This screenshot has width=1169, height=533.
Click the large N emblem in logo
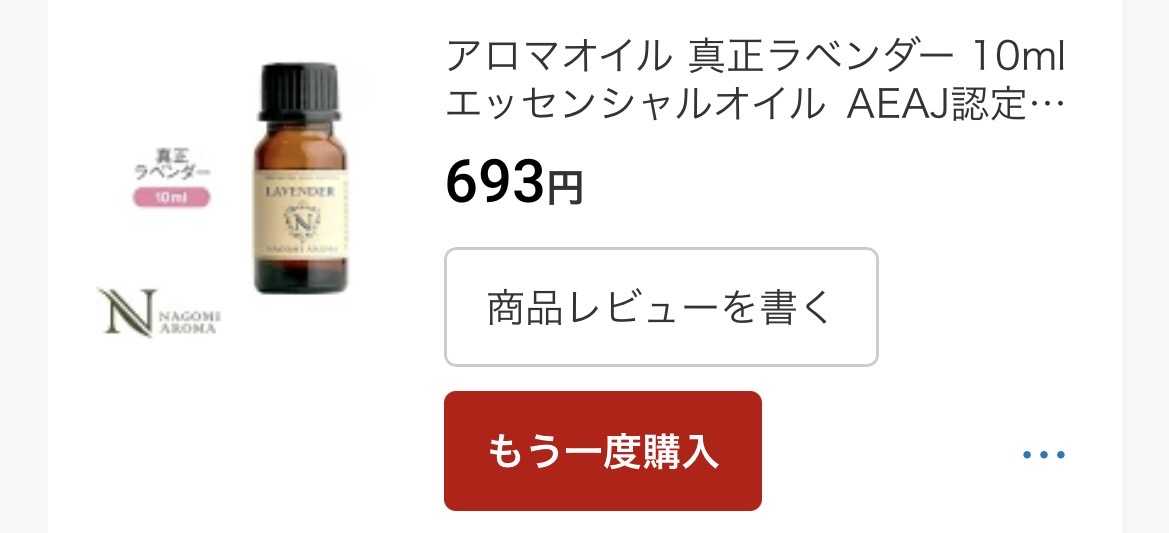coord(127,312)
